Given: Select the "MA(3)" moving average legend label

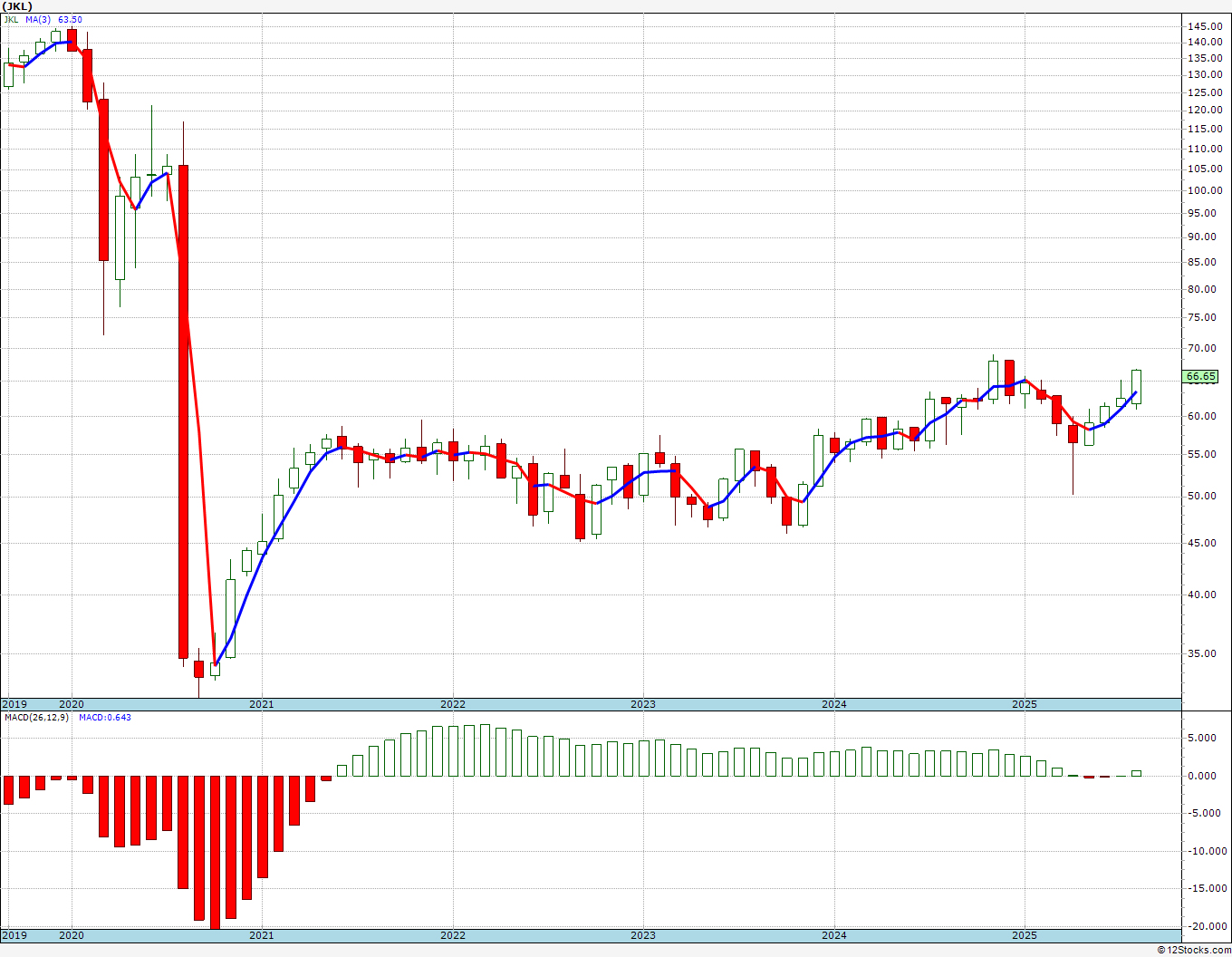Looking at the screenshot, I should tap(38, 19).
